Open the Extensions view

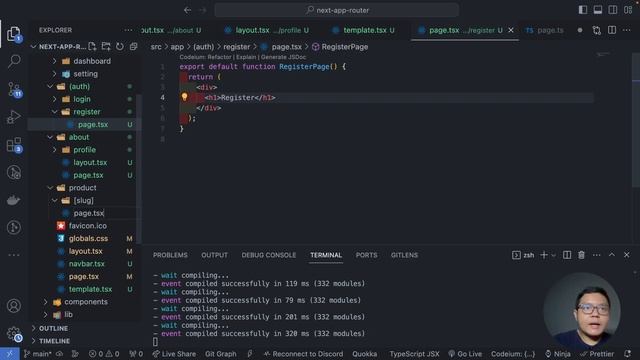point(14,145)
